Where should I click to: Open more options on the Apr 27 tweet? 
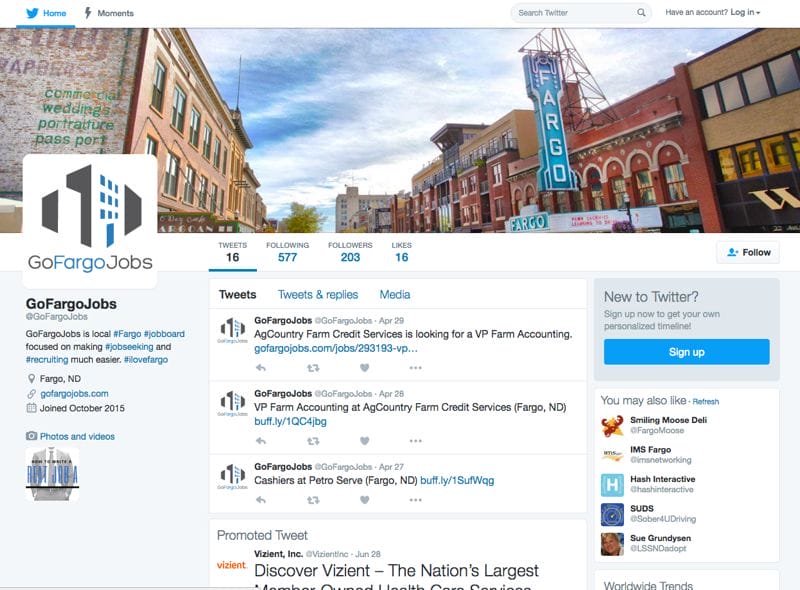pos(415,499)
